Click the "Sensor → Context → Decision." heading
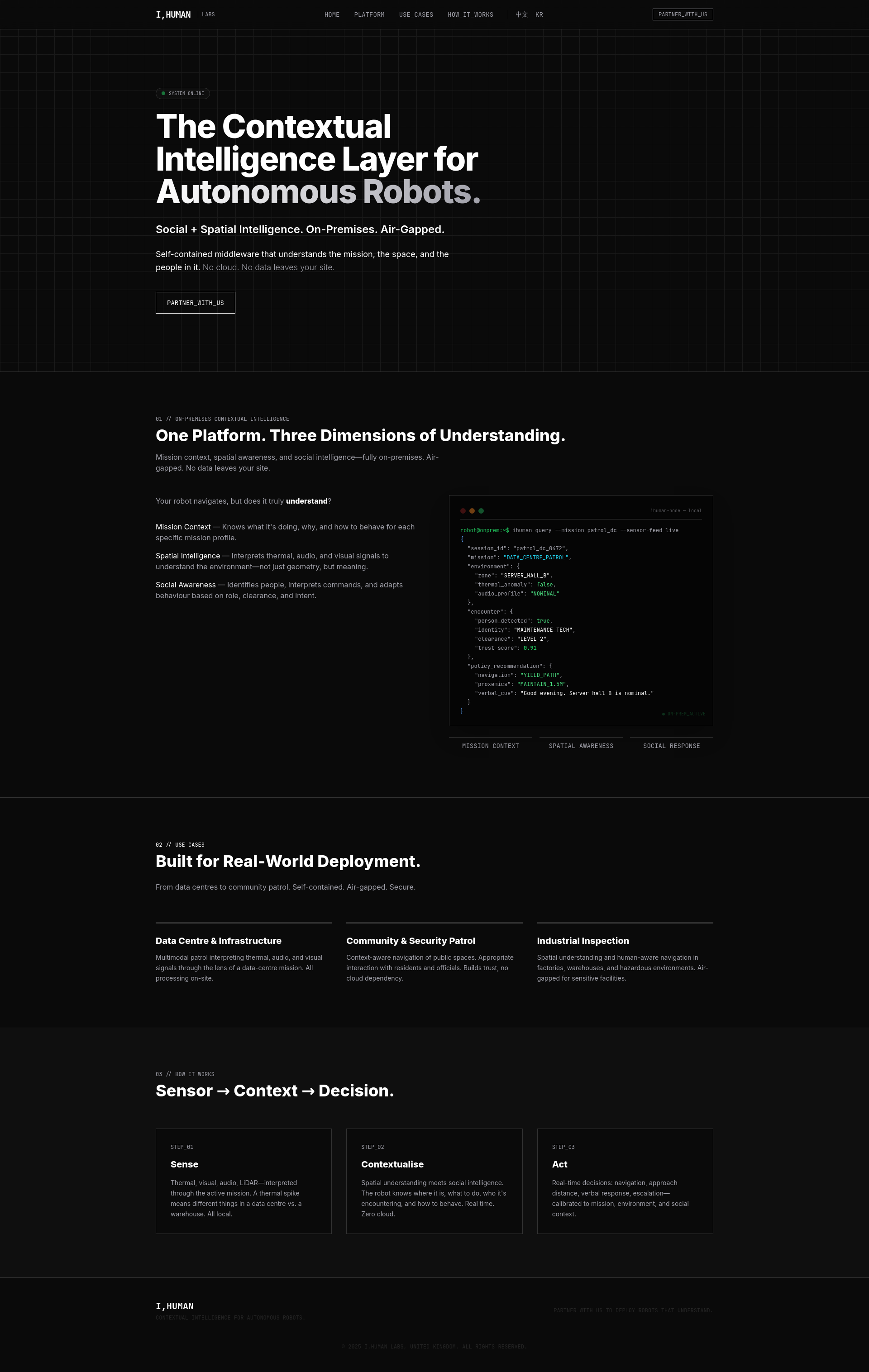 275,1091
